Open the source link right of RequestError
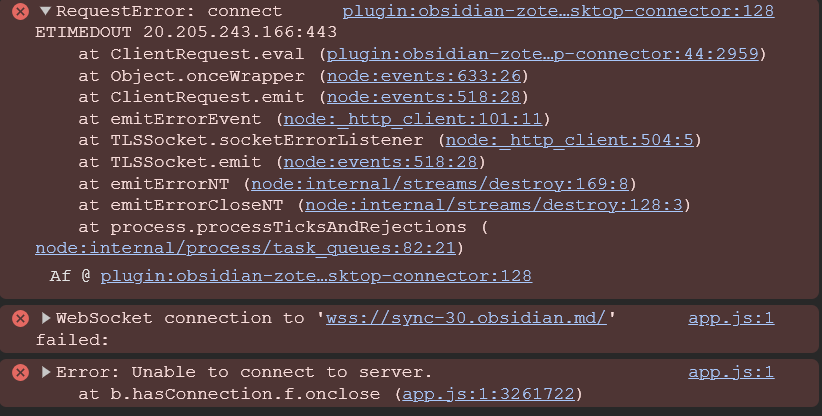 tap(558, 12)
